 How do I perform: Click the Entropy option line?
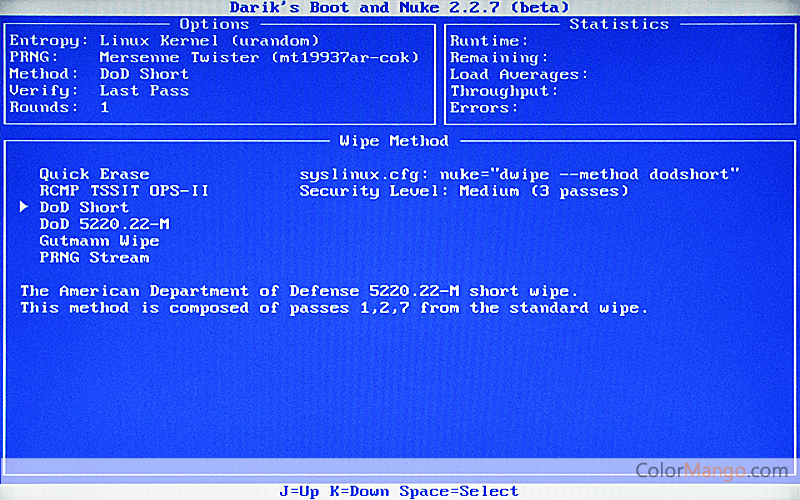[x=164, y=41]
